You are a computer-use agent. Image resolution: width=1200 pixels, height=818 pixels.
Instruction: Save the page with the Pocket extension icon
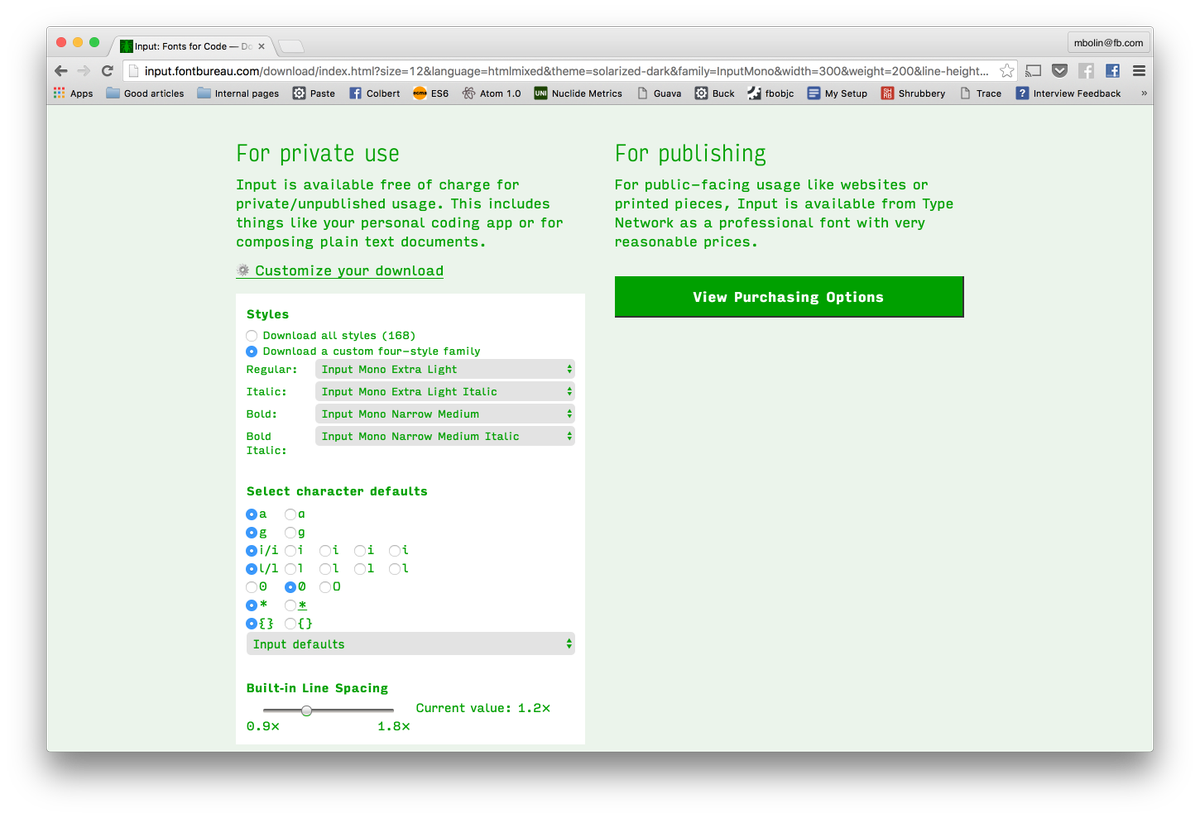pos(1060,71)
